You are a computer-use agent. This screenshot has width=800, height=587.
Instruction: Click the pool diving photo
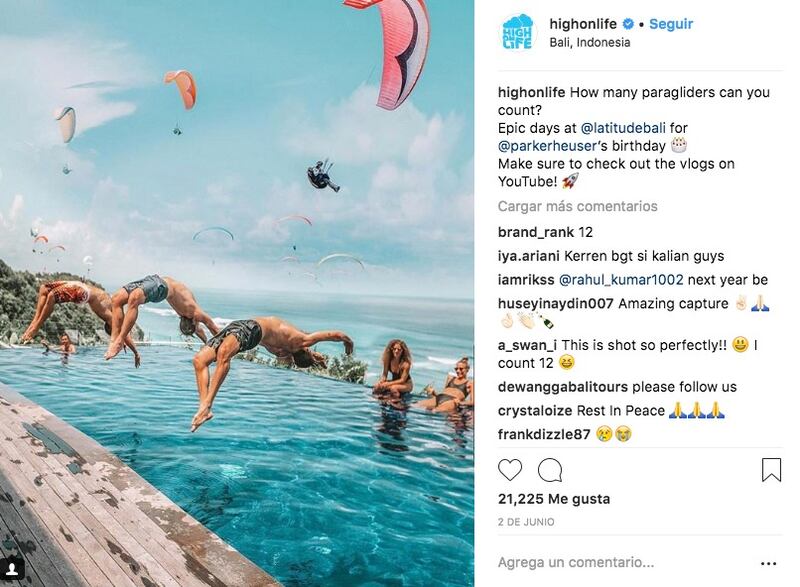tap(237, 293)
